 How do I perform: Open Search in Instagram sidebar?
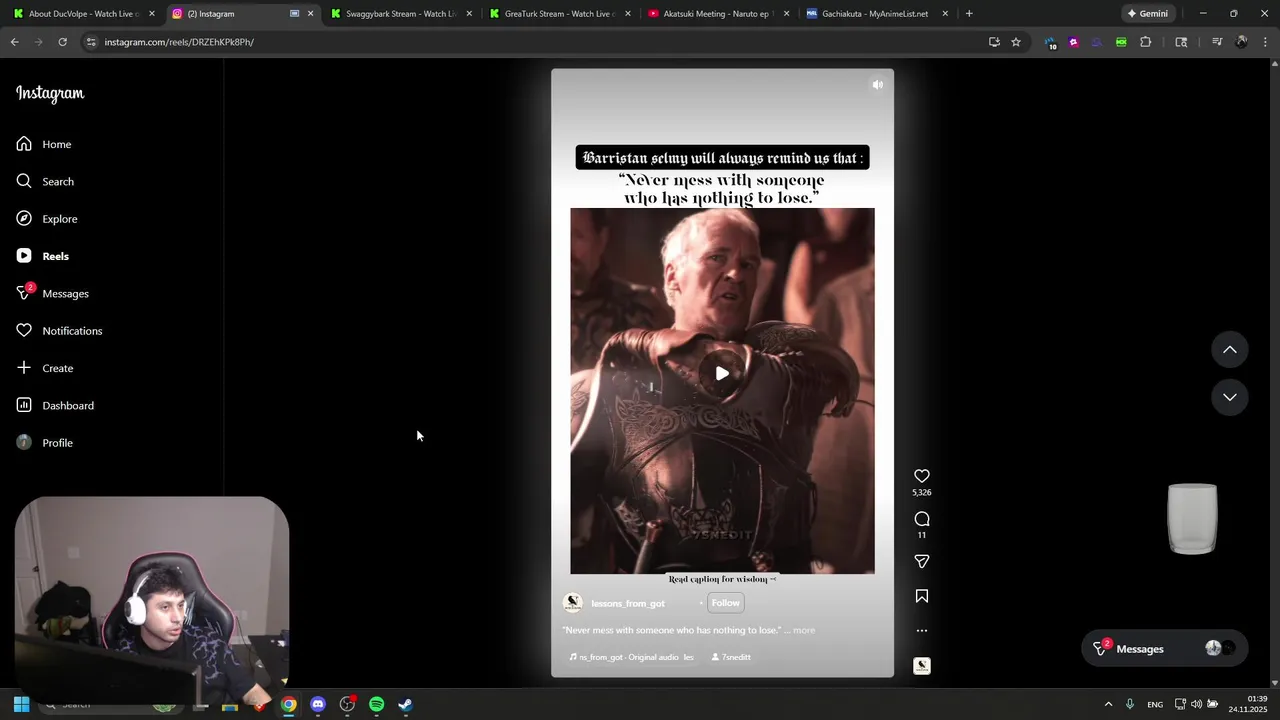45,181
